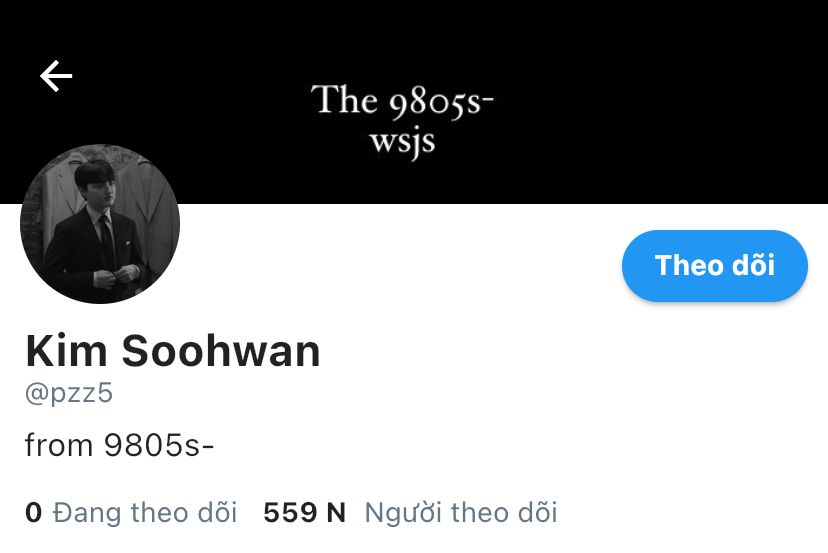Open the Người theo dõi followers list
Image resolution: width=828 pixels, height=553 pixels.
coord(410,512)
